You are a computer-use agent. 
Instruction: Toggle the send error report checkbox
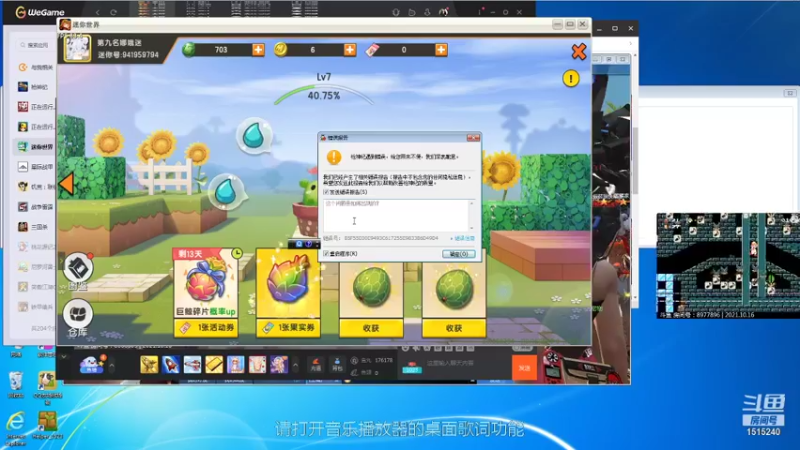tap(326, 192)
